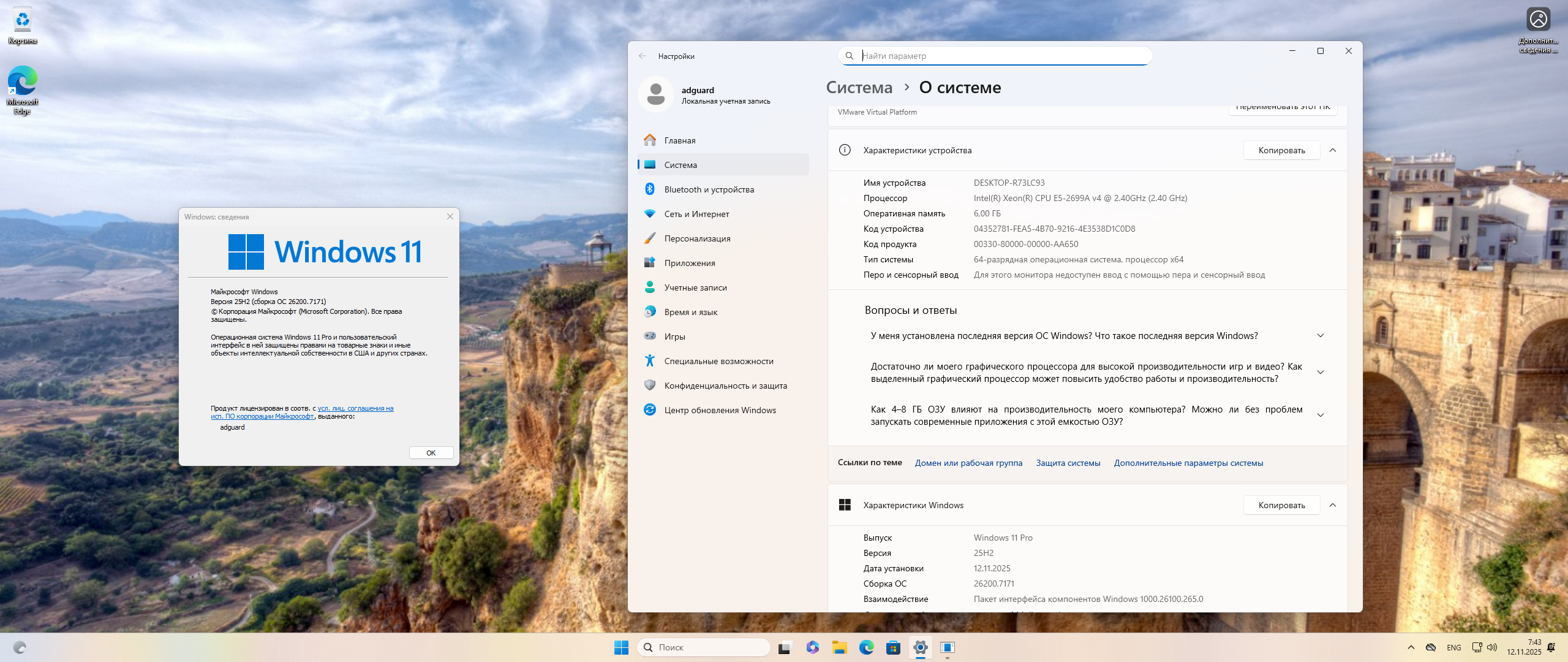Select Персонализация in sidebar

pos(697,238)
